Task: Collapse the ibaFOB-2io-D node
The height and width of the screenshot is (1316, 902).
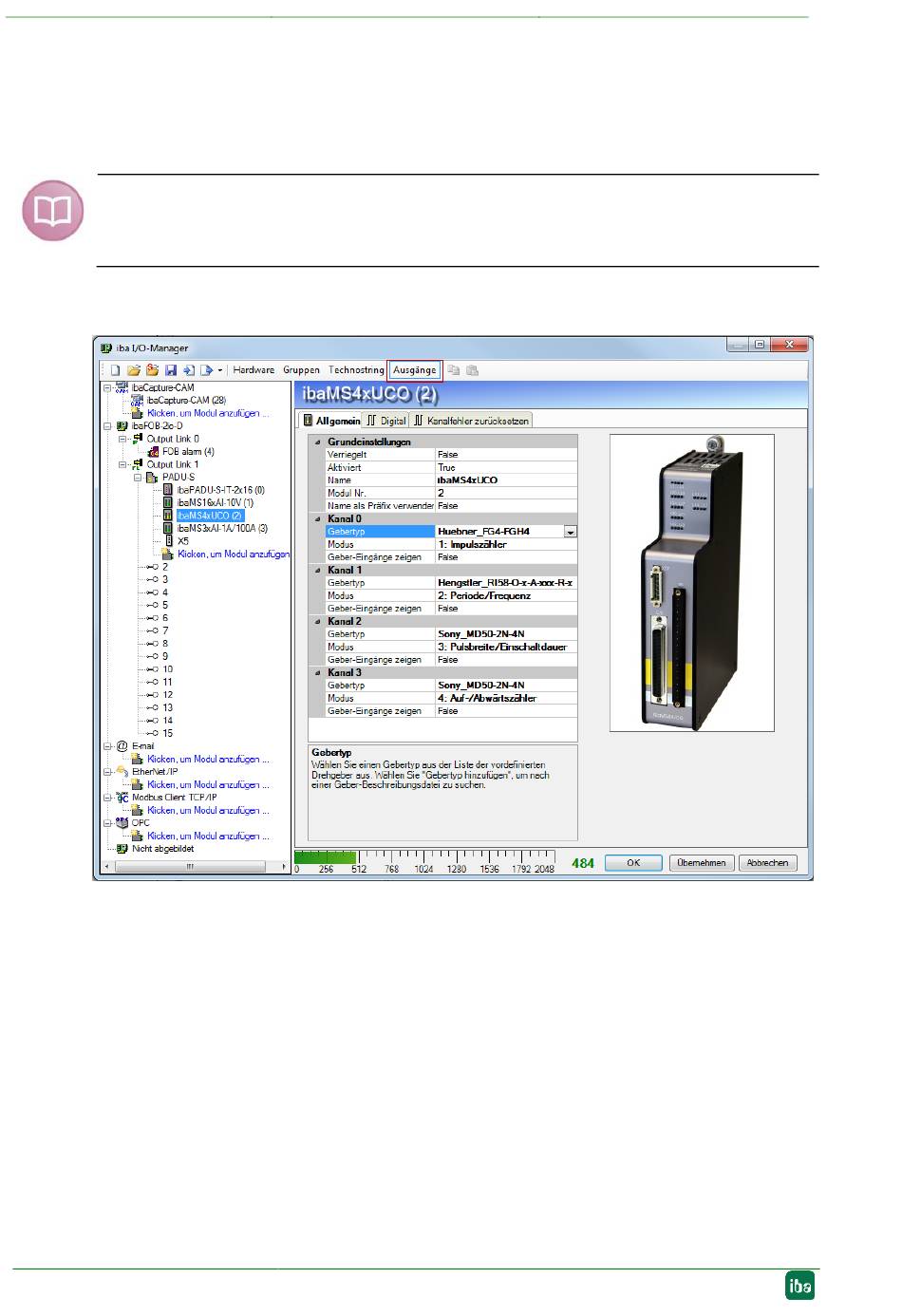Action: (x=107, y=426)
